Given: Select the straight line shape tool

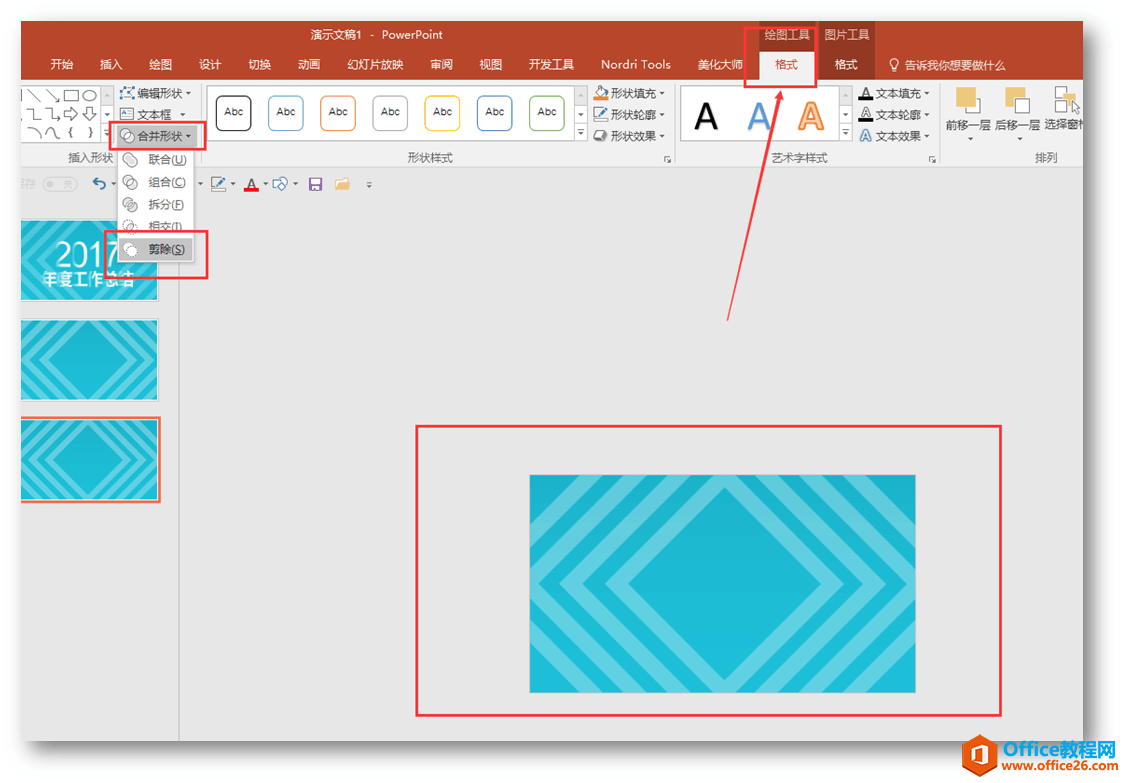Looking at the screenshot, I should [x=33, y=95].
